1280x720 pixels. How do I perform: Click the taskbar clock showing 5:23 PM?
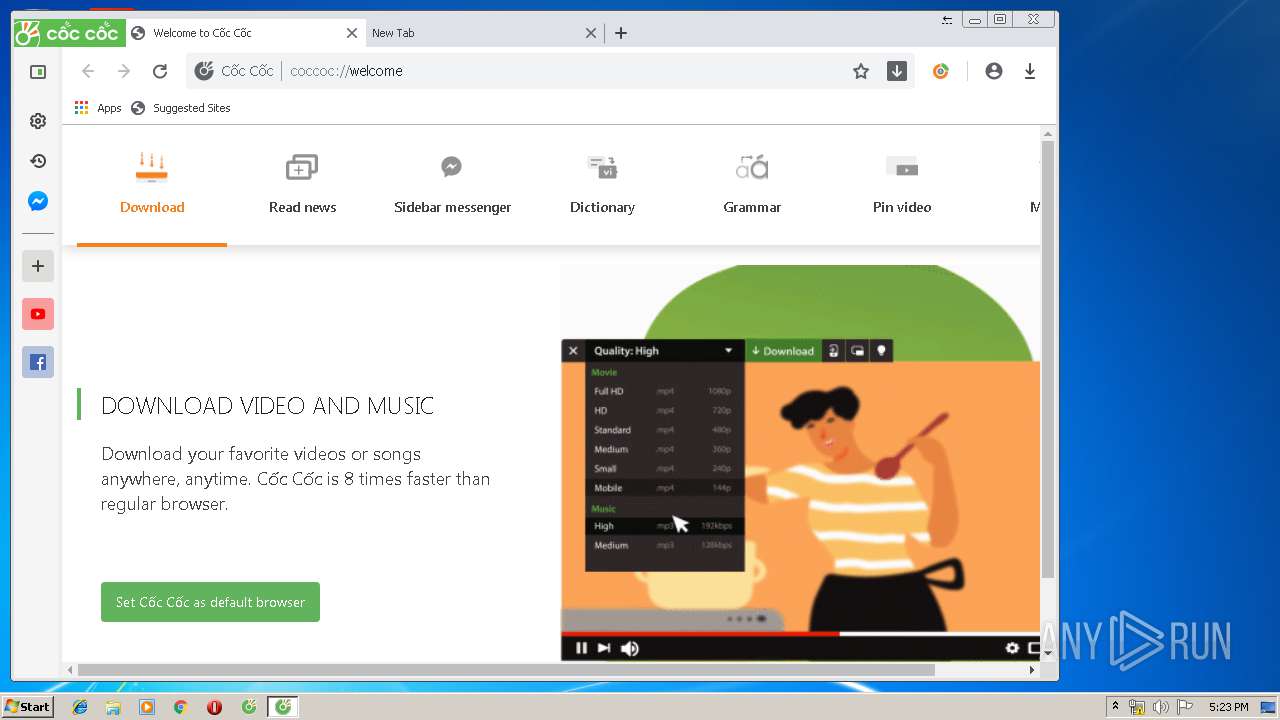pyautogui.click(x=1228, y=707)
